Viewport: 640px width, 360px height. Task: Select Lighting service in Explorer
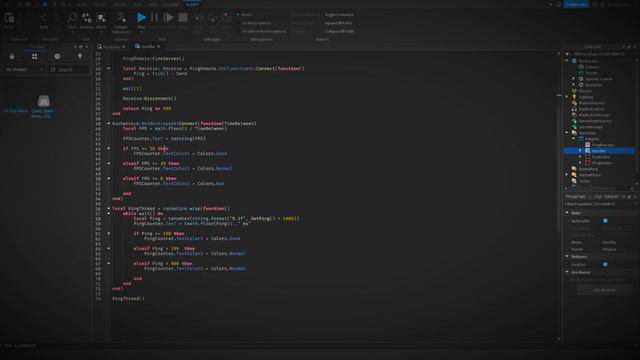pyautogui.click(x=585, y=97)
